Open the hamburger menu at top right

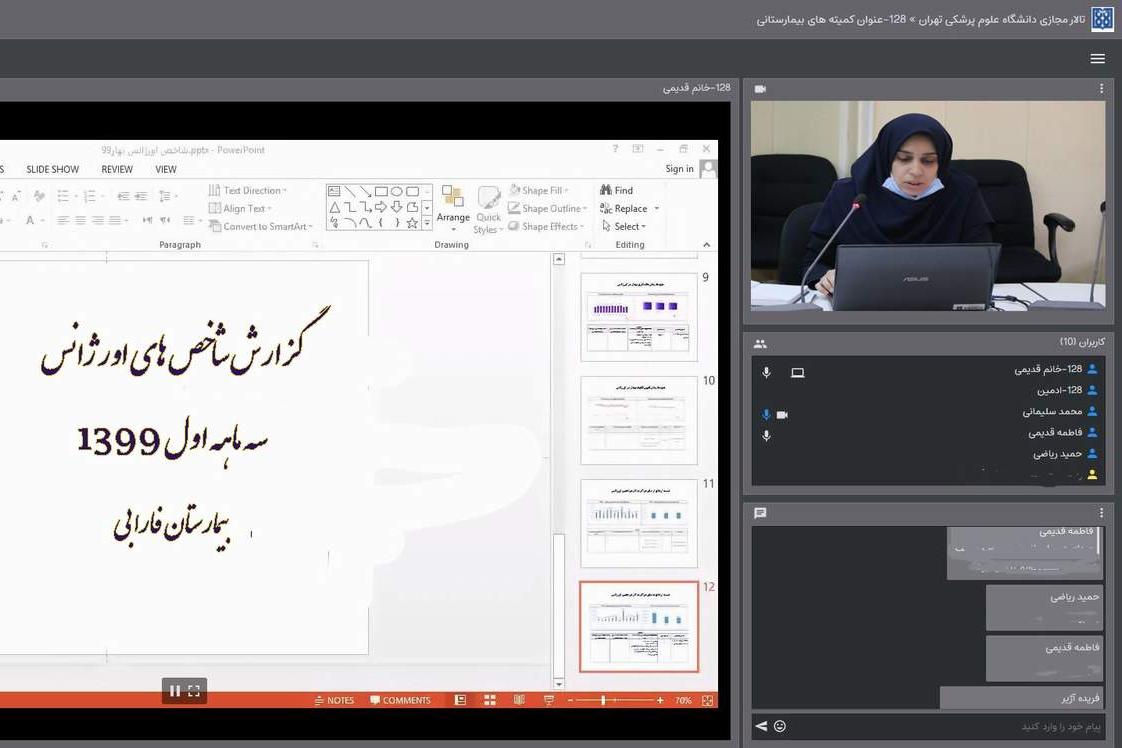coord(1098,59)
